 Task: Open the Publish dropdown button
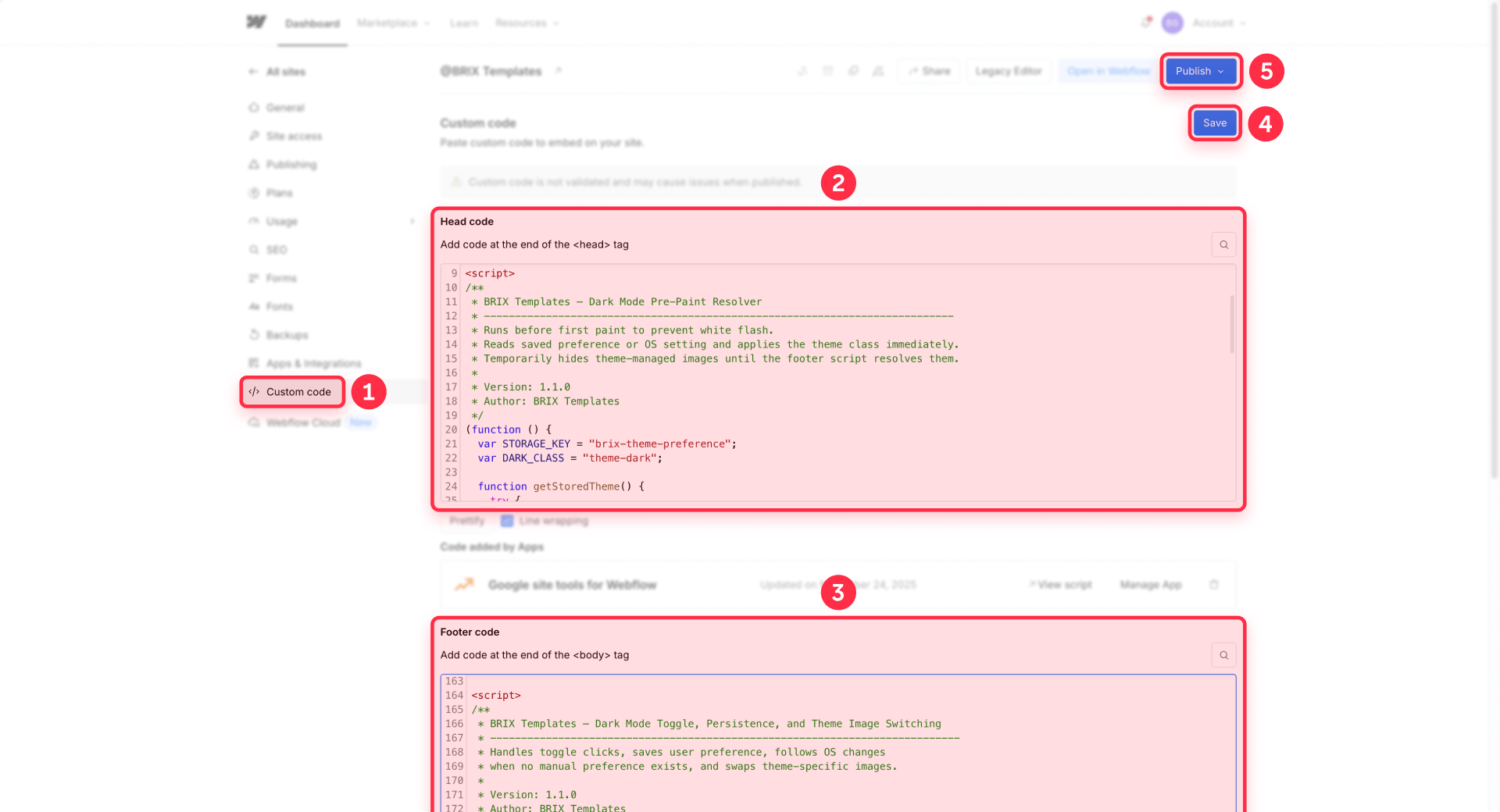1201,71
